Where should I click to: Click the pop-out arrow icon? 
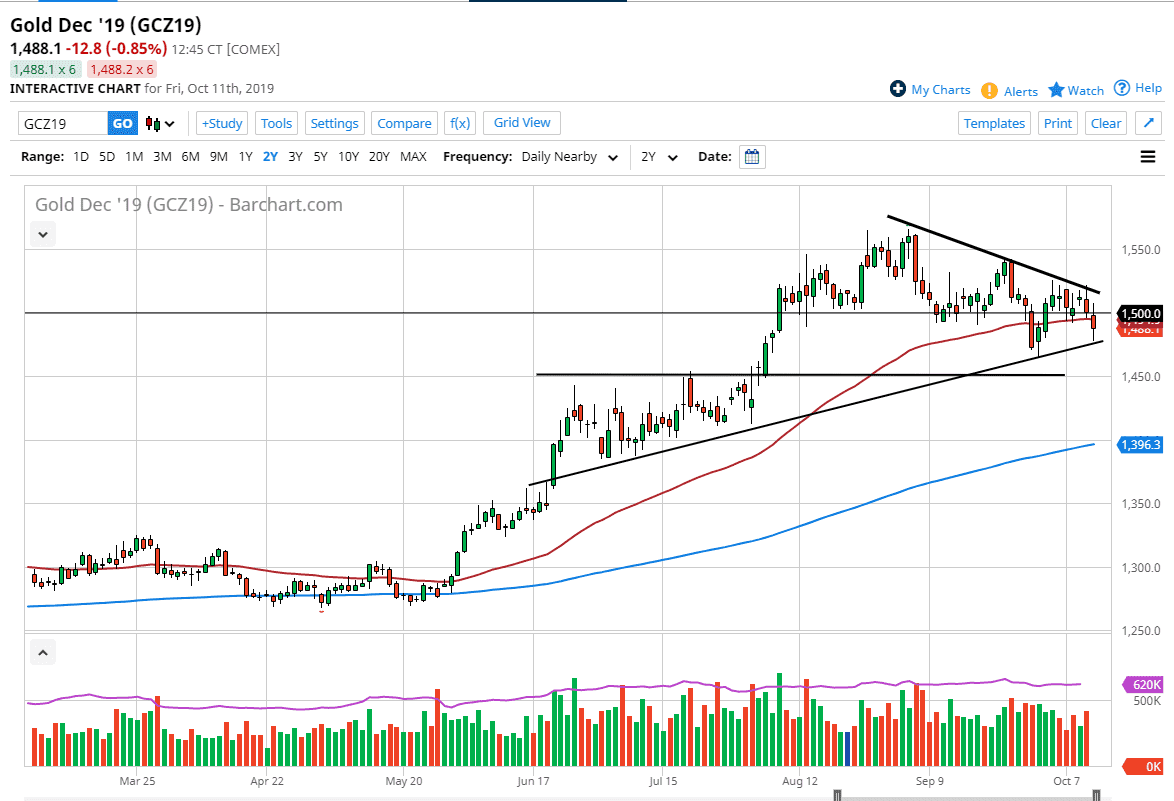coord(1148,122)
